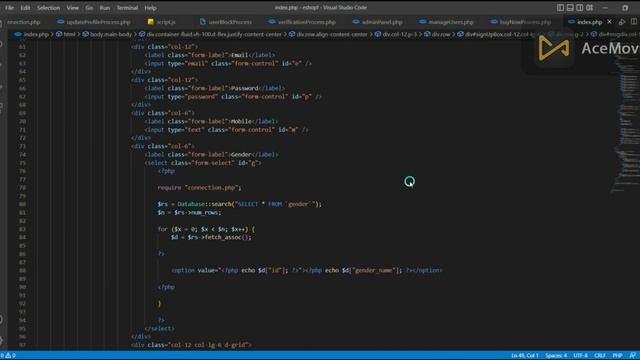Open the index.php breadcrumb

click(32, 34)
